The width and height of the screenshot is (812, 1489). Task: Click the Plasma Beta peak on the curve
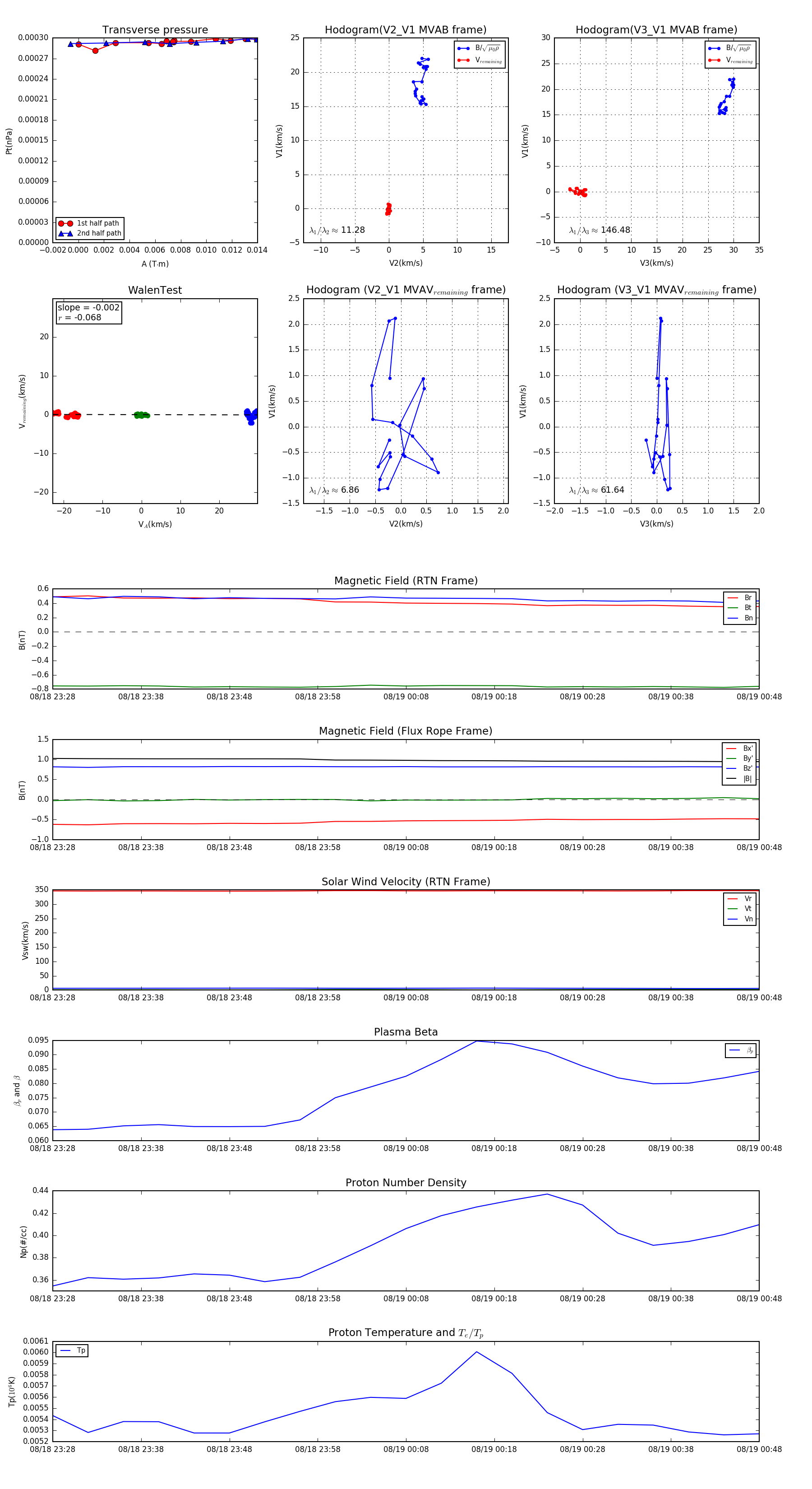(x=476, y=1041)
